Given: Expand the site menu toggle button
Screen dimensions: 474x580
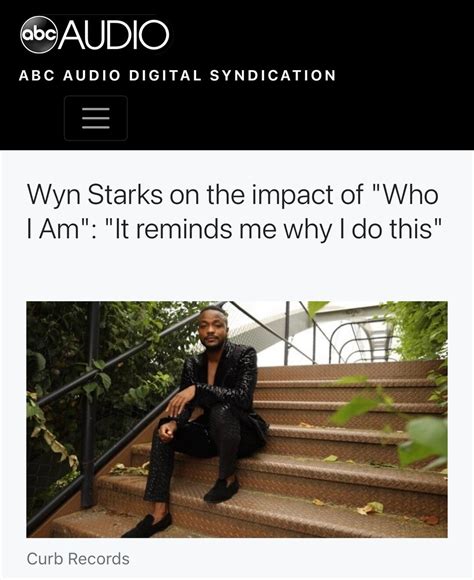Looking at the screenshot, I should coord(96,118).
